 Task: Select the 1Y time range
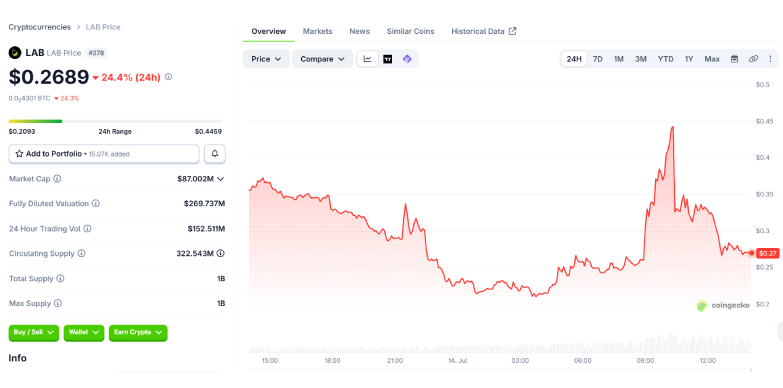click(x=689, y=59)
